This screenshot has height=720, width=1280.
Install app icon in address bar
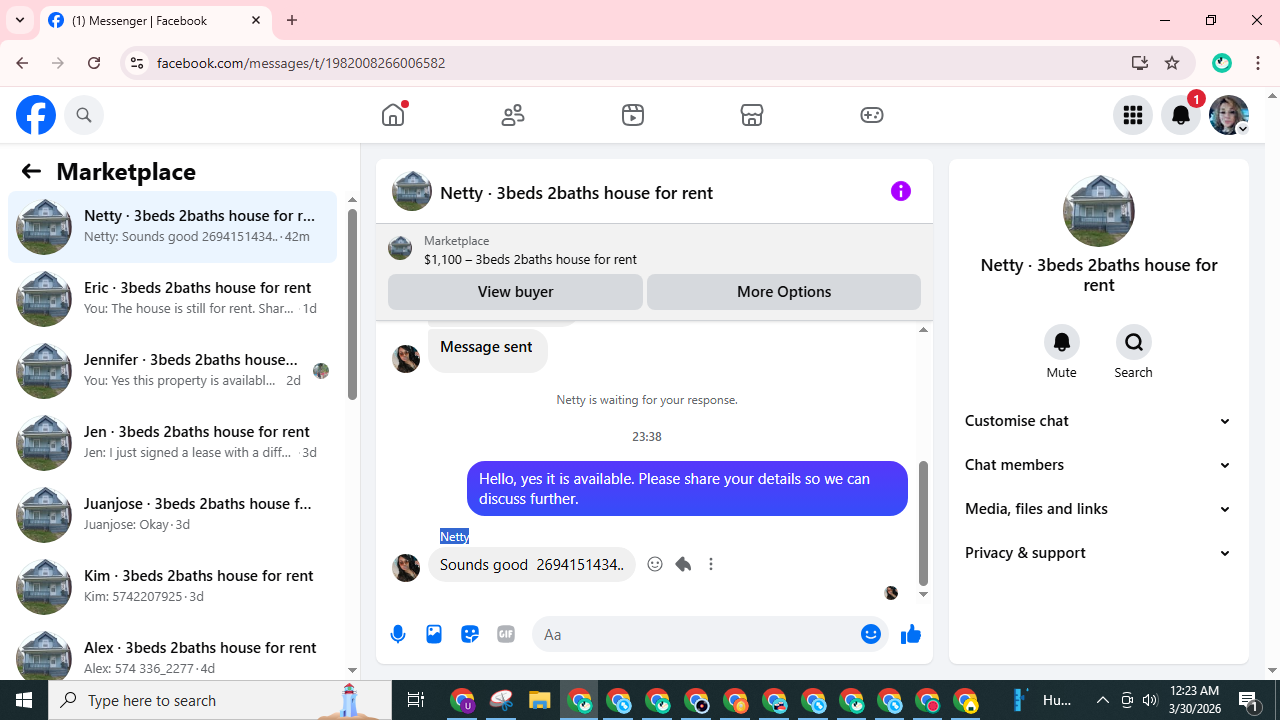(x=1139, y=63)
